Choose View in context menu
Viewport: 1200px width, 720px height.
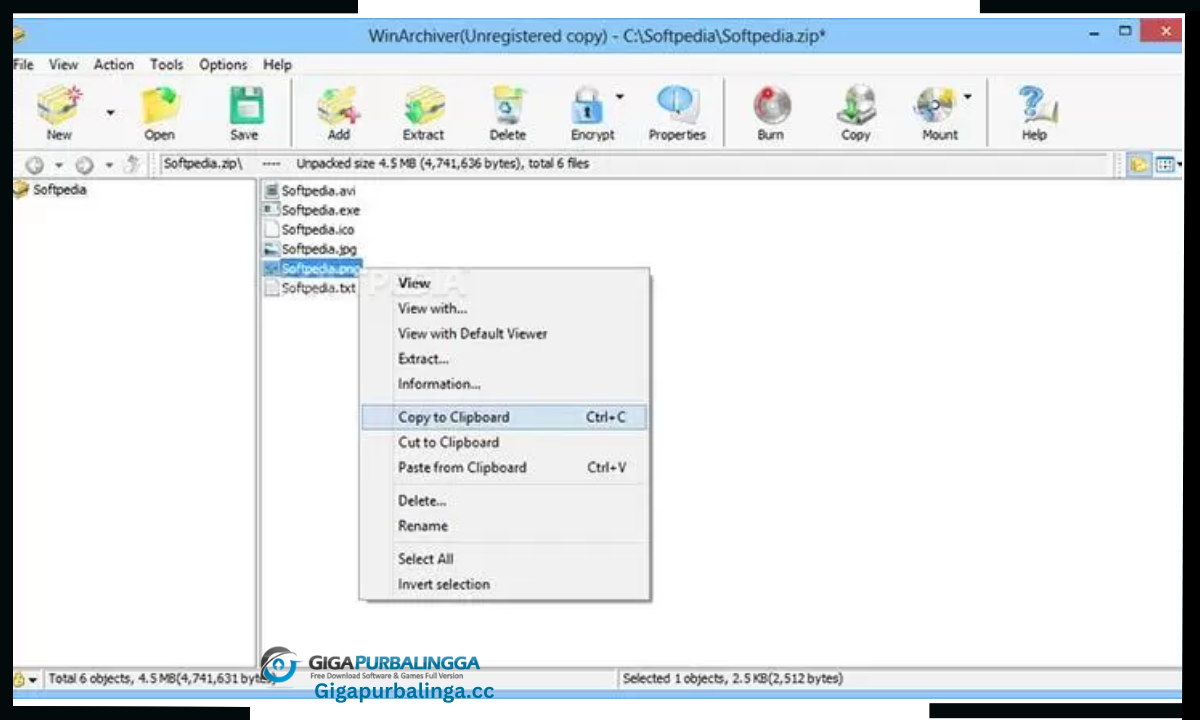(x=505, y=283)
